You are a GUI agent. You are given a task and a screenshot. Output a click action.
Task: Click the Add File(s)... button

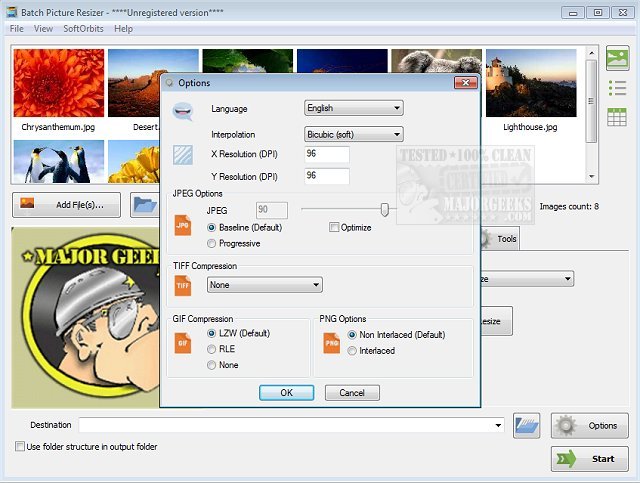[67, 205]
